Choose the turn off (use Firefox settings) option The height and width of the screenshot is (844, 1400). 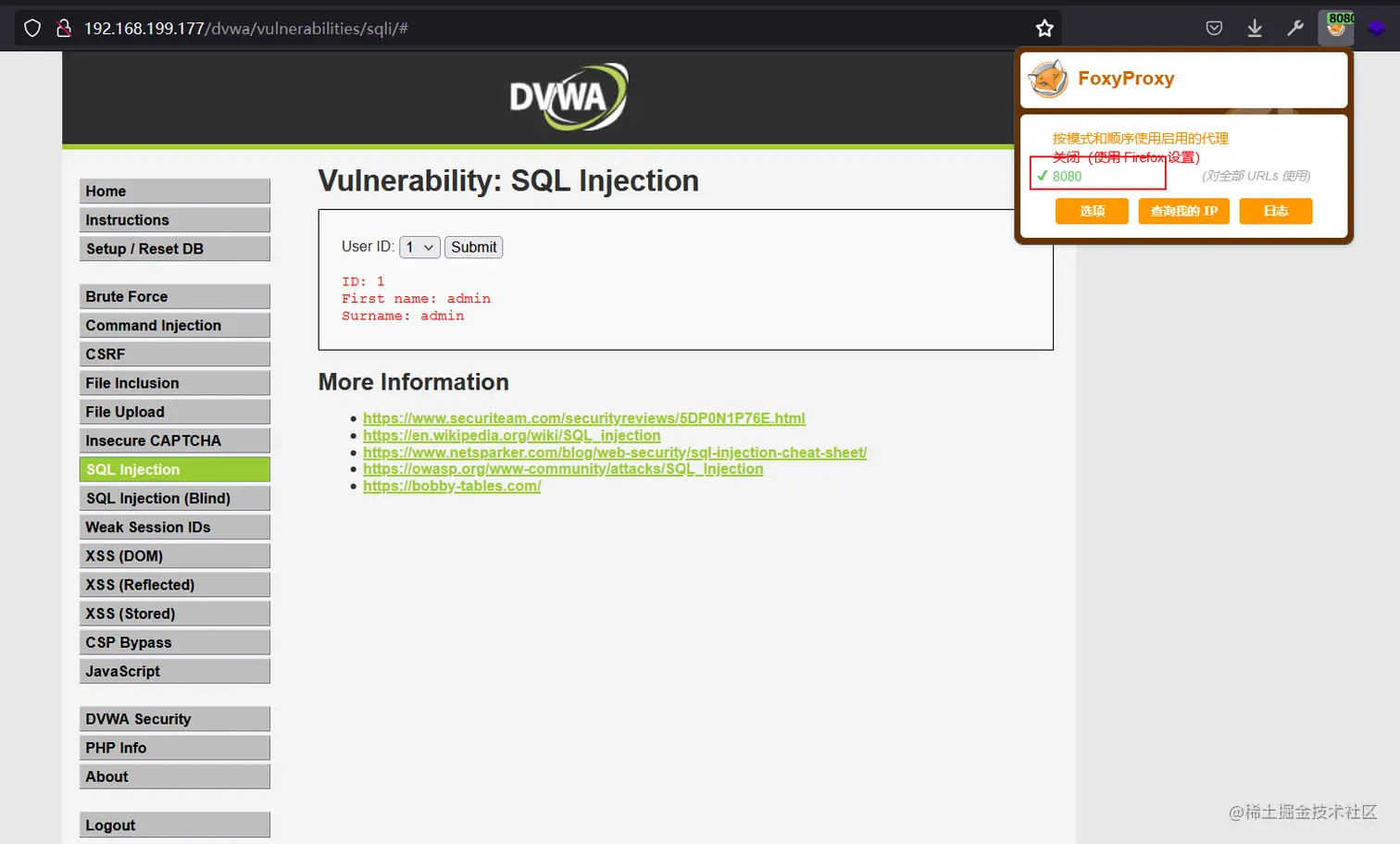pos(1126,157)
